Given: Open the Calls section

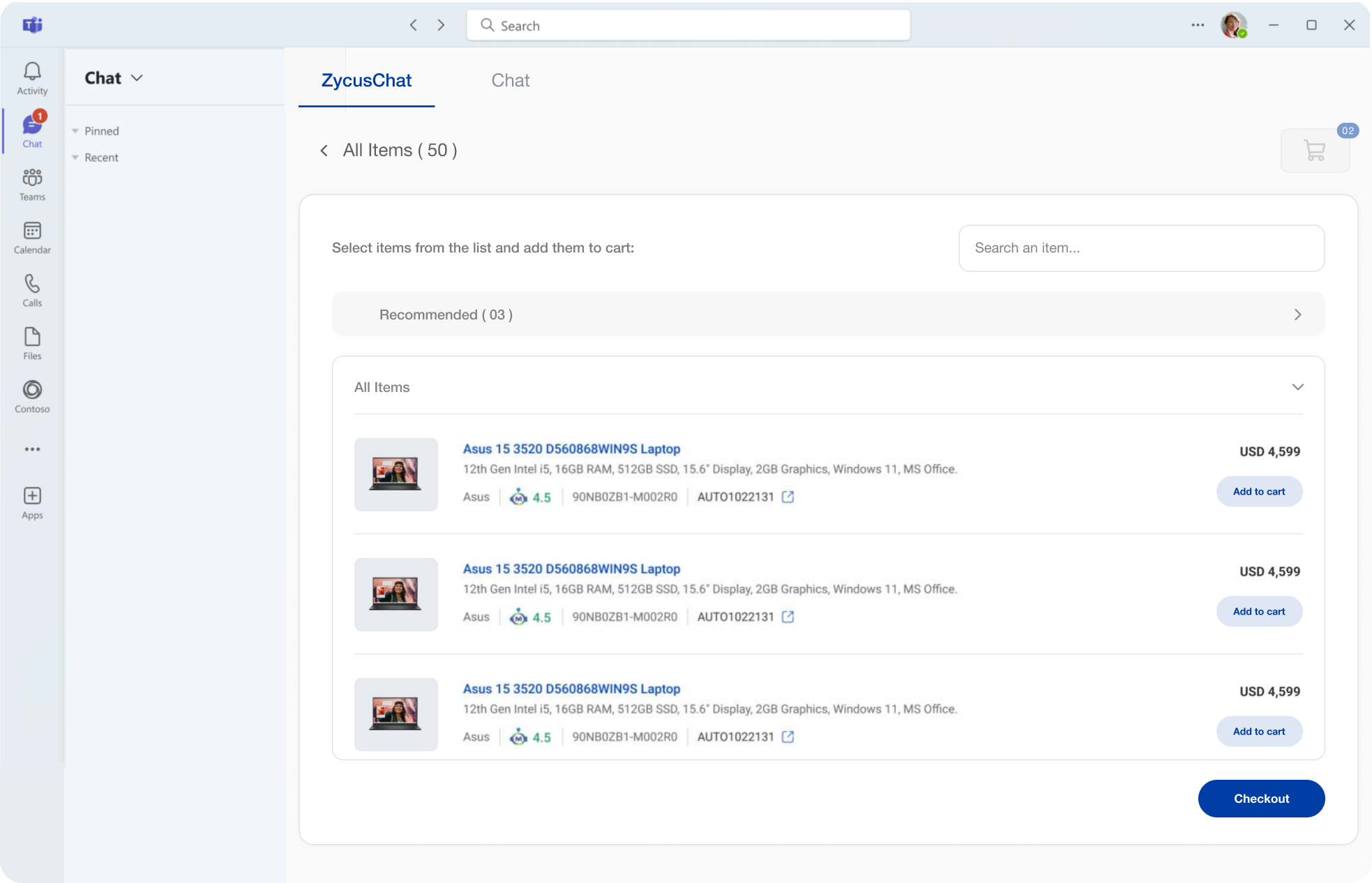Looking at the screenshot, I should pyautogui.click(x=32, y=290).
